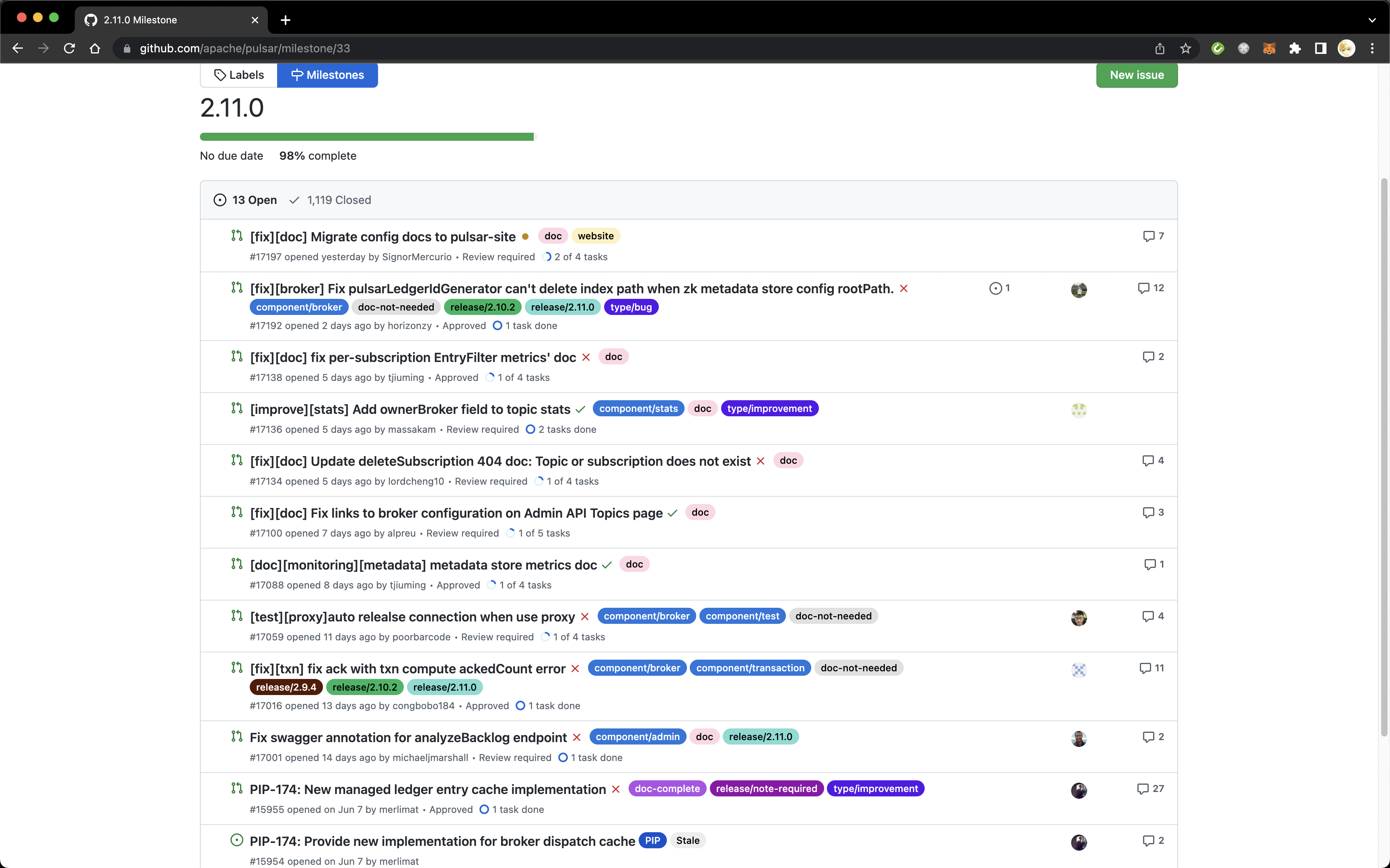Open the browser home page icon
Viewport: 1390px width, 868px height.
pyautogui.click(x=95, y=48)
